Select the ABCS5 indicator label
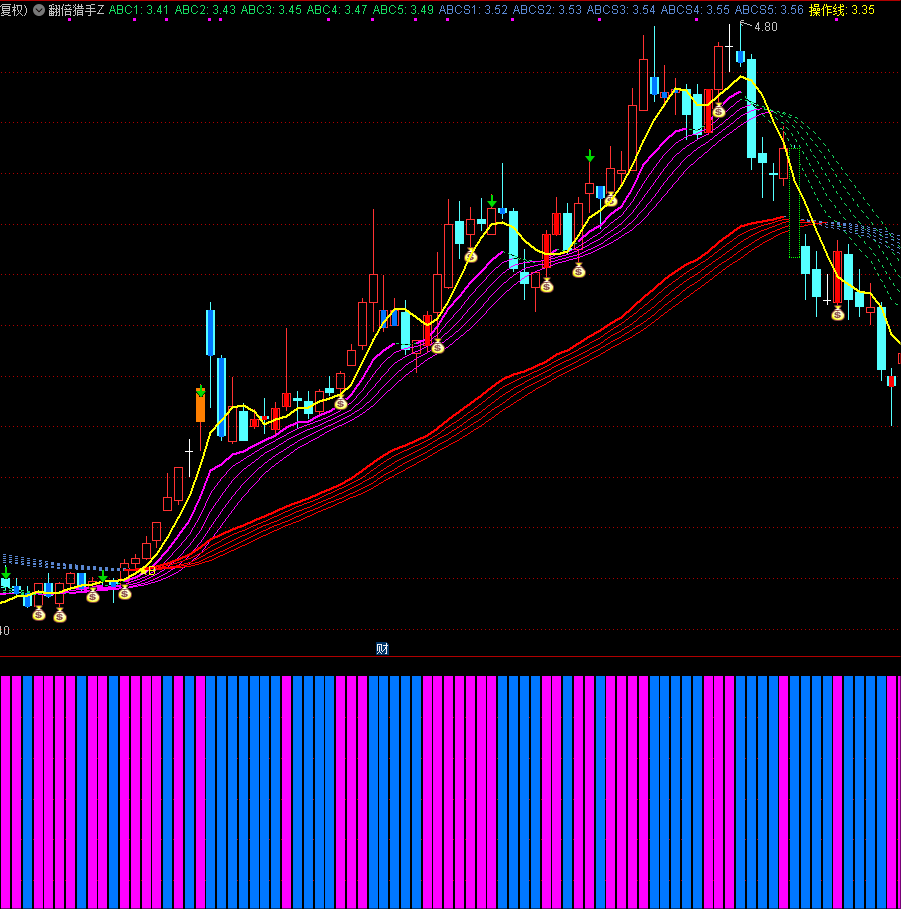 769,10
